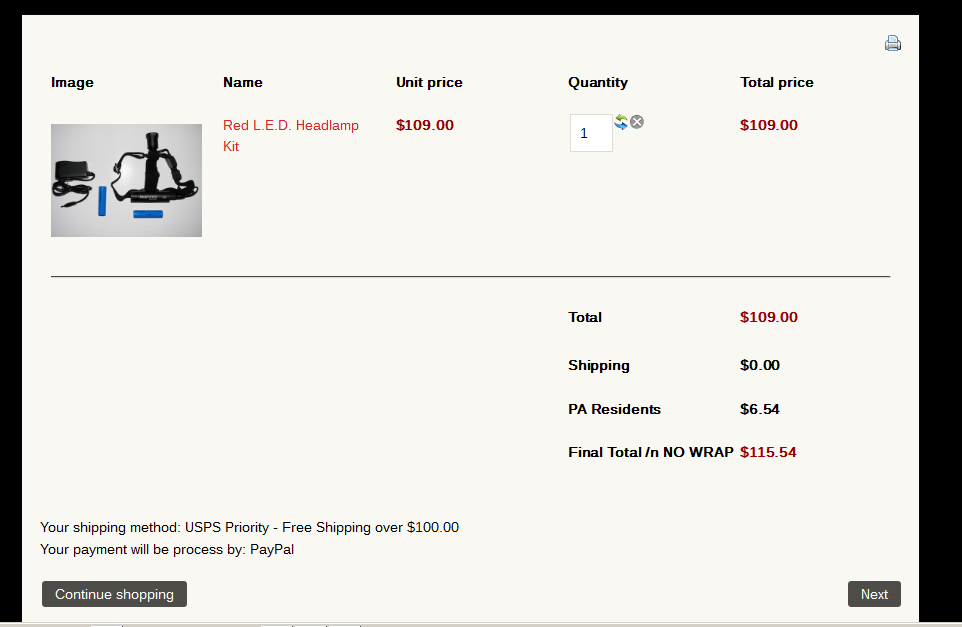Click the $0.00 shipping cost value
This screenshot has height=627, width=962.
tap(760, 365)
